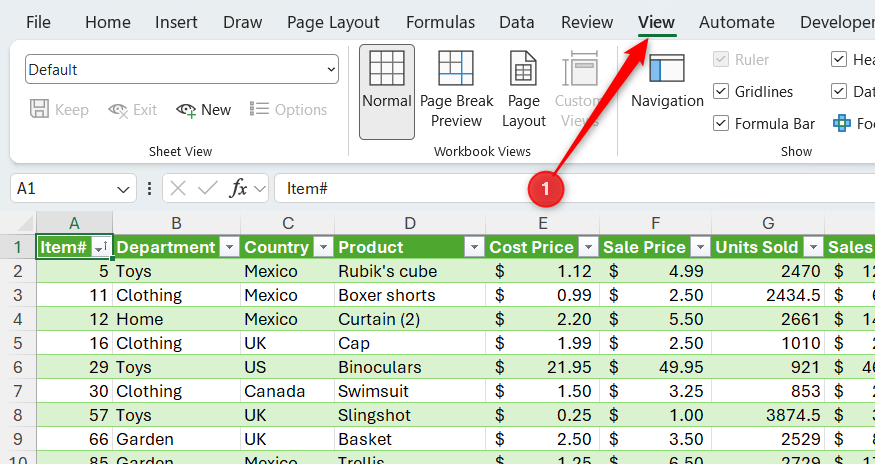Viewport: 875px width, 464px height.
Task: Click the Units Sold value 2434.5
Action: [x=768, y=295]
